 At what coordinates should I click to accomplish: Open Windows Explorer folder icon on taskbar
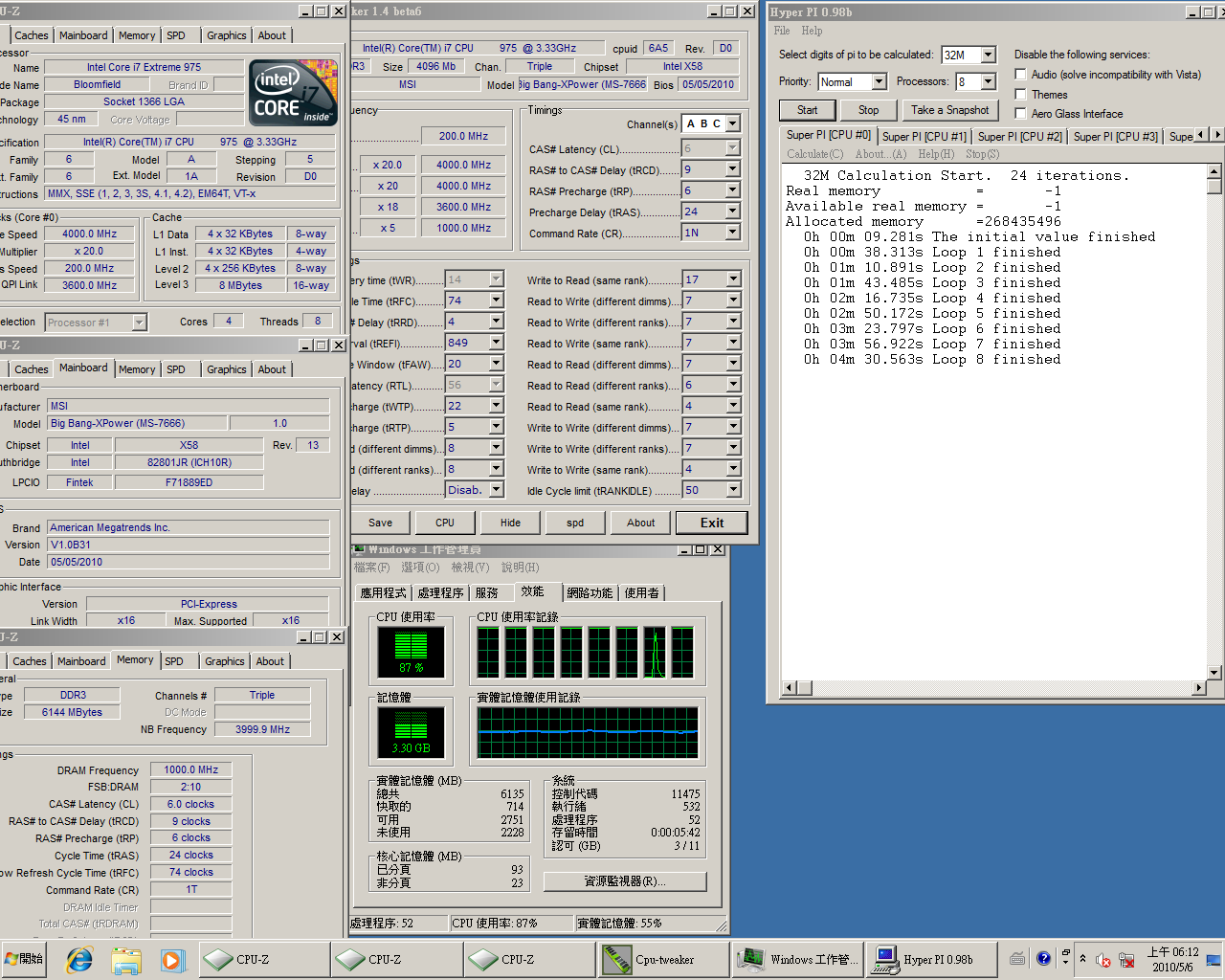(x=126, y=959)
